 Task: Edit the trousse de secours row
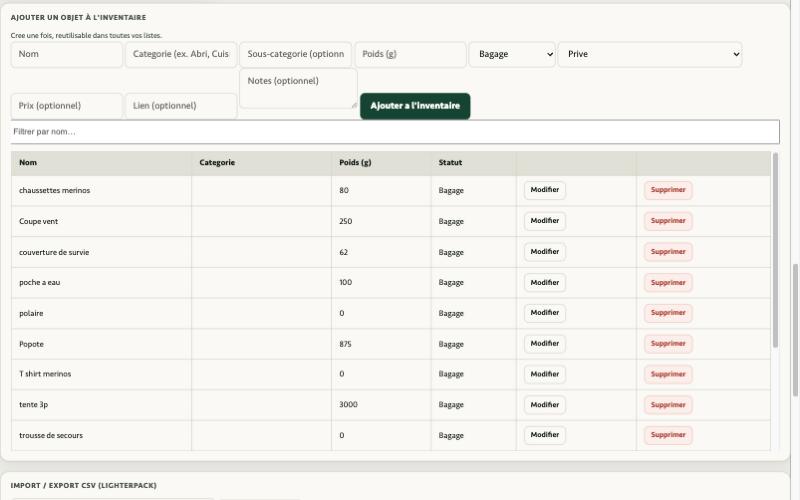(x=544, y=435)
